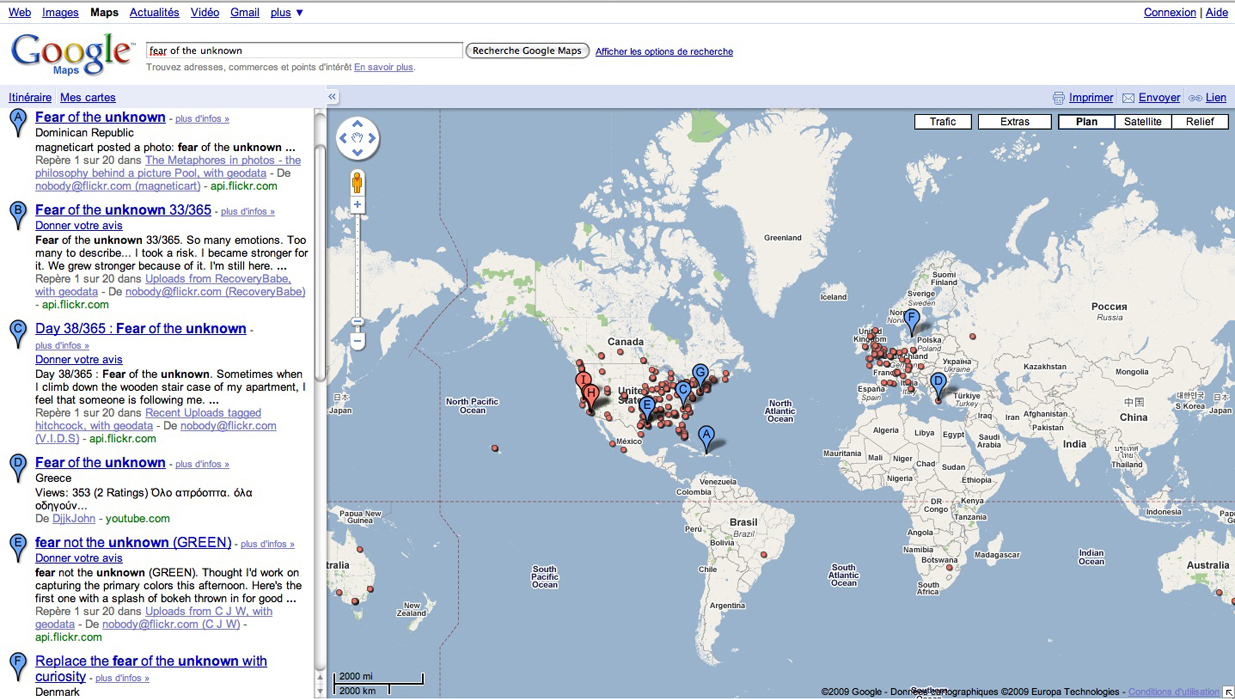Viewport: 1235px width, 699px height.
Task: Open 'Replace the fear of the unknown with curiosity'
Action: point(151,669)
